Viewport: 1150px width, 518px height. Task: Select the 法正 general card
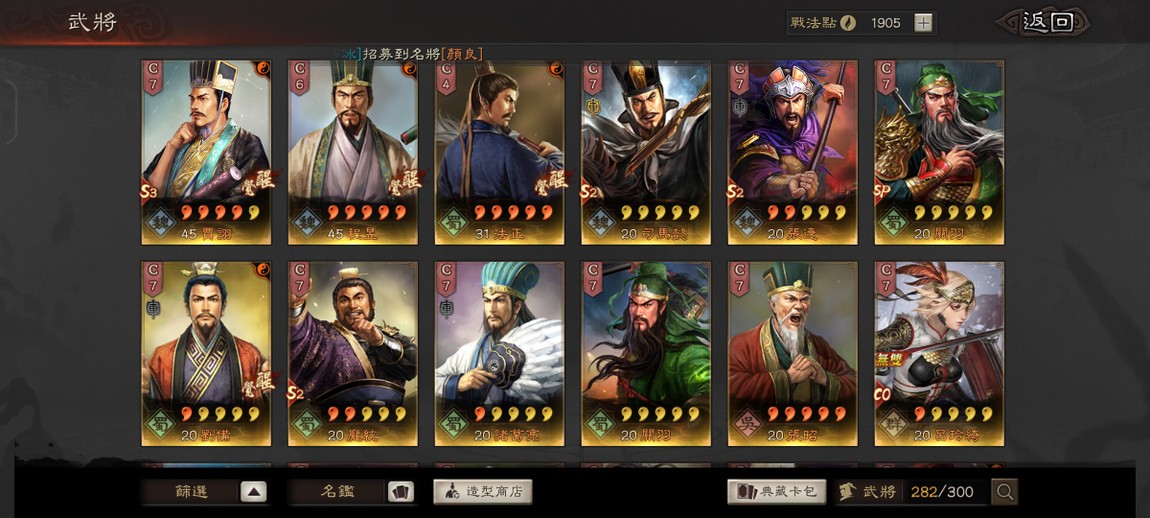[x=499, y=152]
